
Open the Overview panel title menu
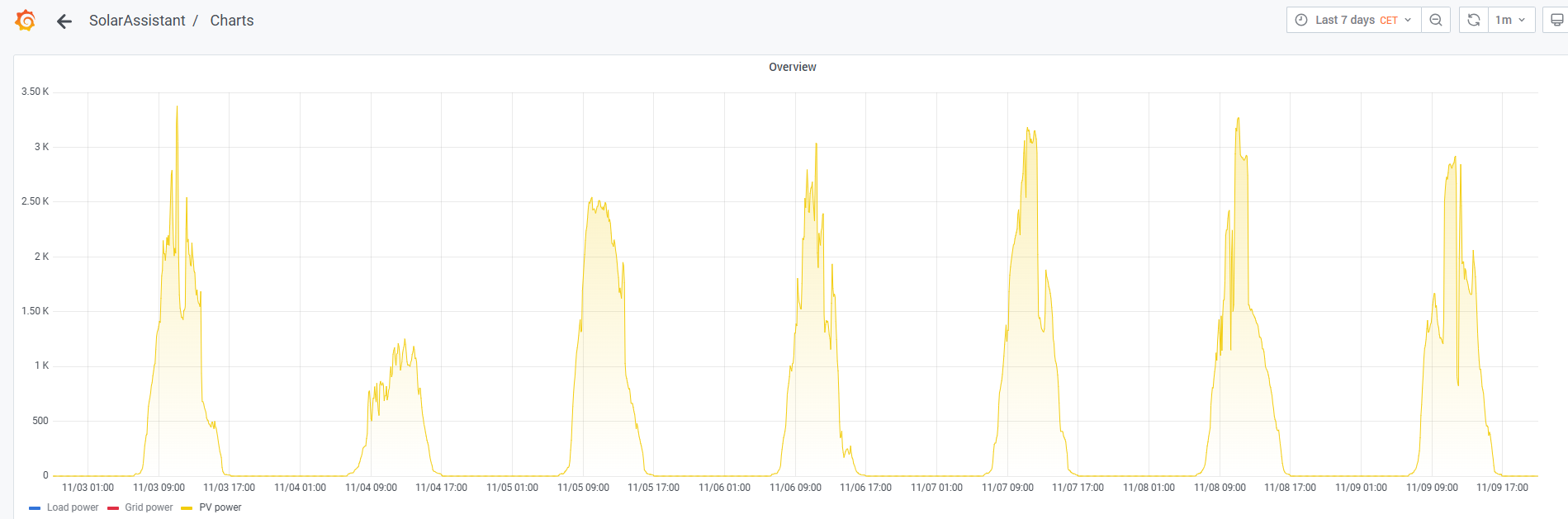pos(792,67)
